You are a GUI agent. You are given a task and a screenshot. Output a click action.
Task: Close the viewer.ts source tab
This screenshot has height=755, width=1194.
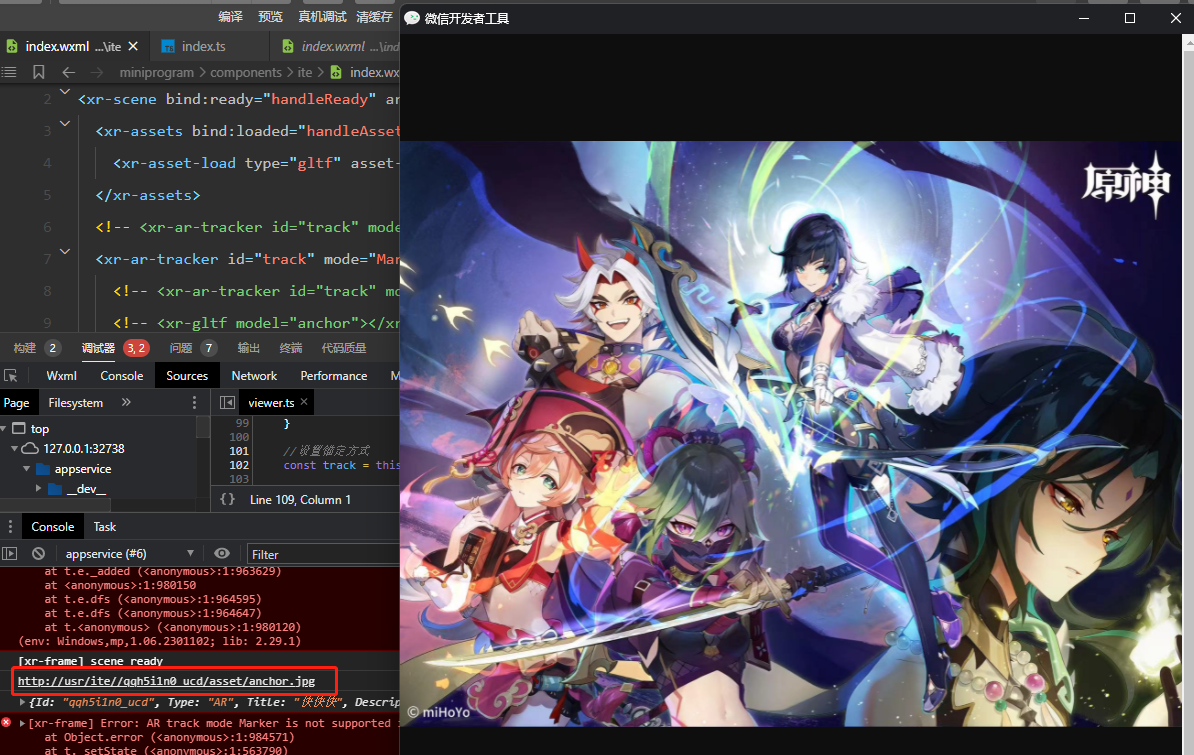(x=304, y=401)
